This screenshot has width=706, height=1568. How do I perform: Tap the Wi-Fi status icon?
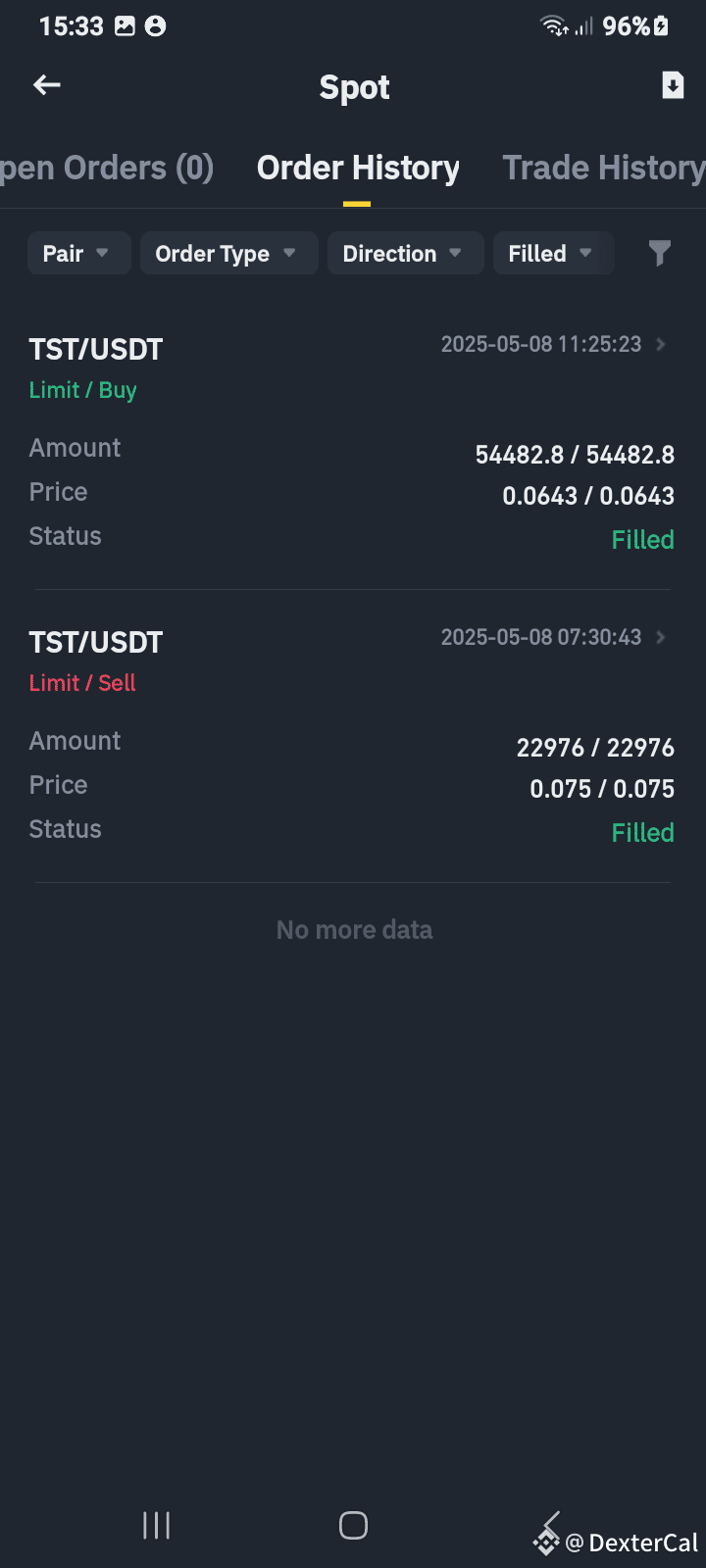pyautogui.click(x=554, y=26)
